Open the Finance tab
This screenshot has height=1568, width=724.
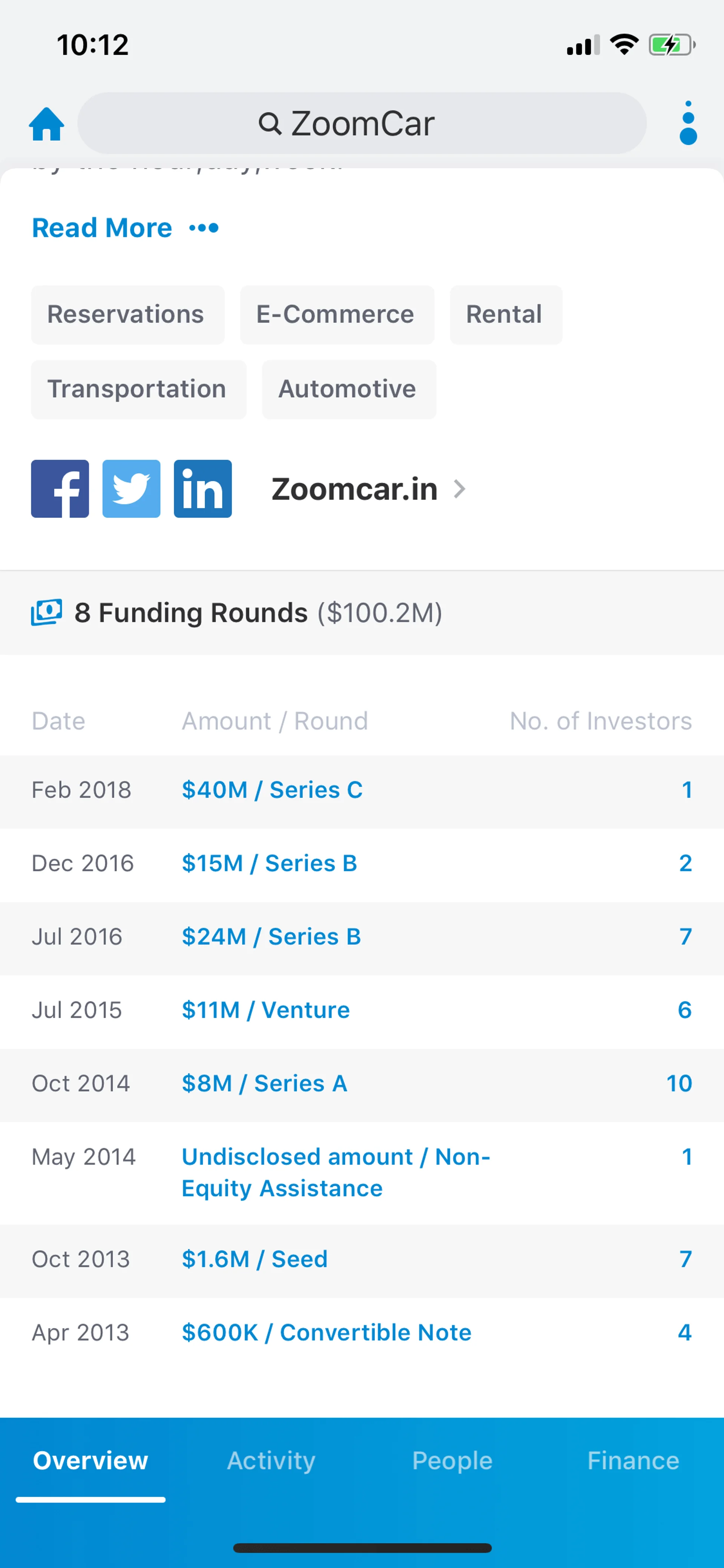coord(633,1461)
